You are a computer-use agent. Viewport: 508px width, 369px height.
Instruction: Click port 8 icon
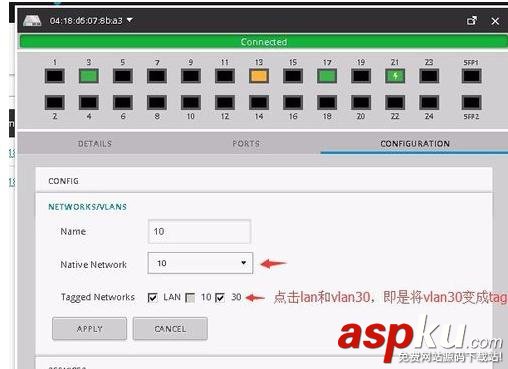[x=157, y=103]
